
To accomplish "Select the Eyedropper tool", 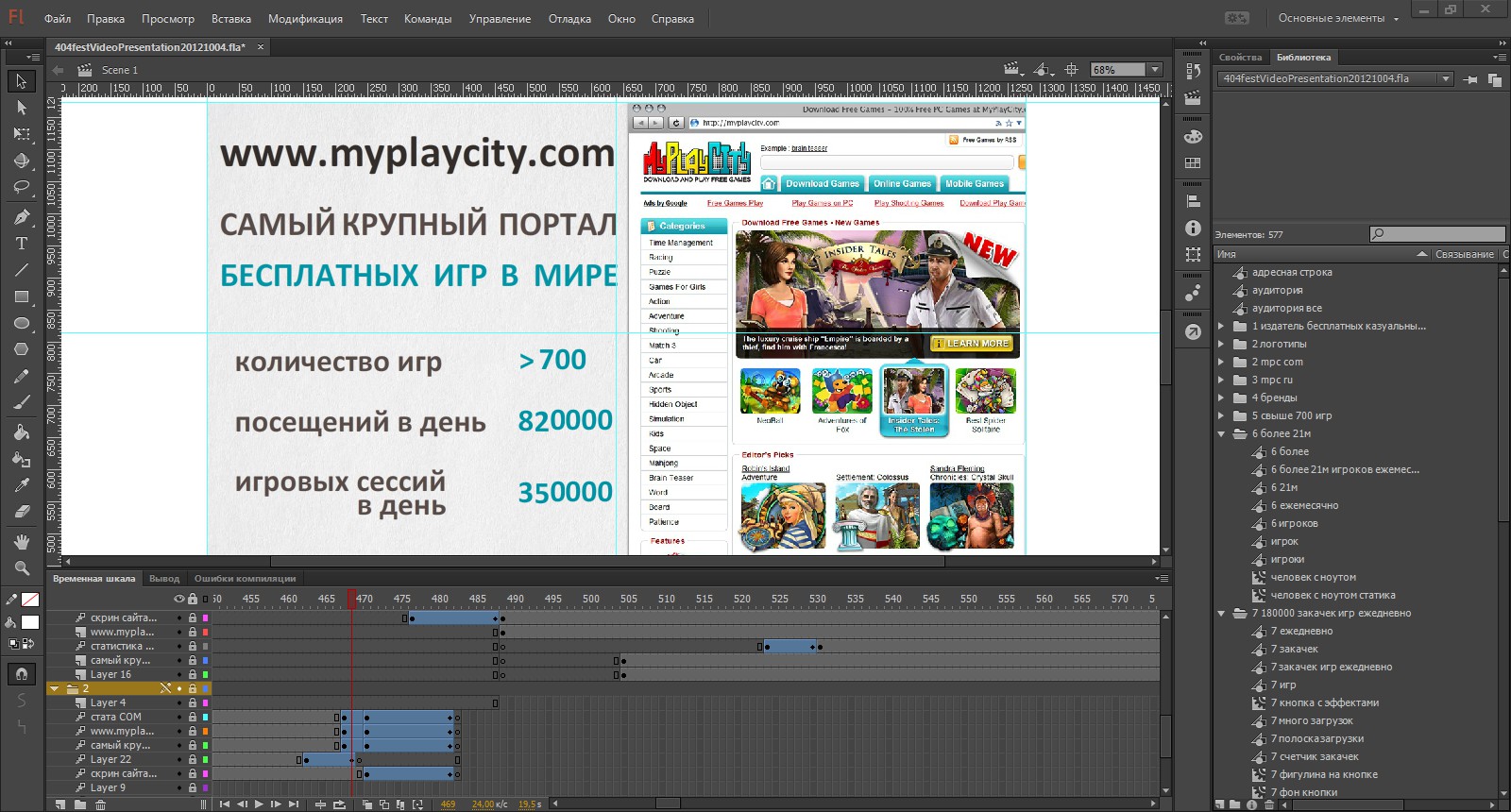I will pos(22,485).
